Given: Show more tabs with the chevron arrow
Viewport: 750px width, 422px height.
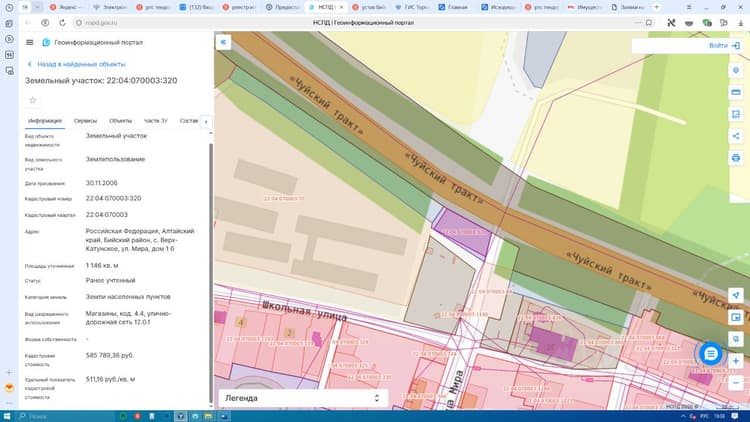Looking at the screenshot, I should (x=206, y=122).
